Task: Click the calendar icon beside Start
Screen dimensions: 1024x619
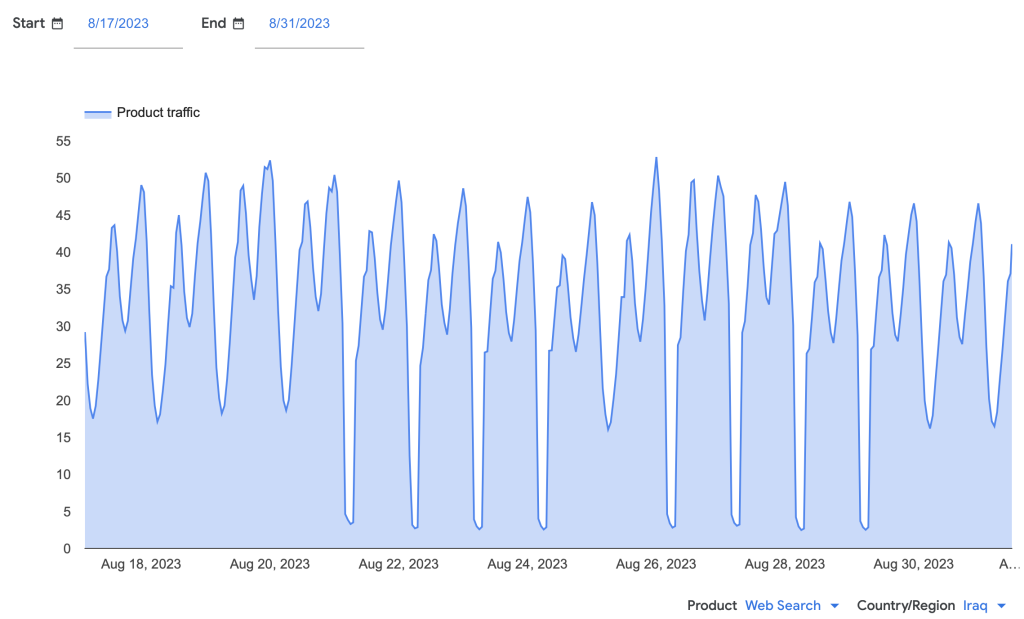Action: point(57,23)
